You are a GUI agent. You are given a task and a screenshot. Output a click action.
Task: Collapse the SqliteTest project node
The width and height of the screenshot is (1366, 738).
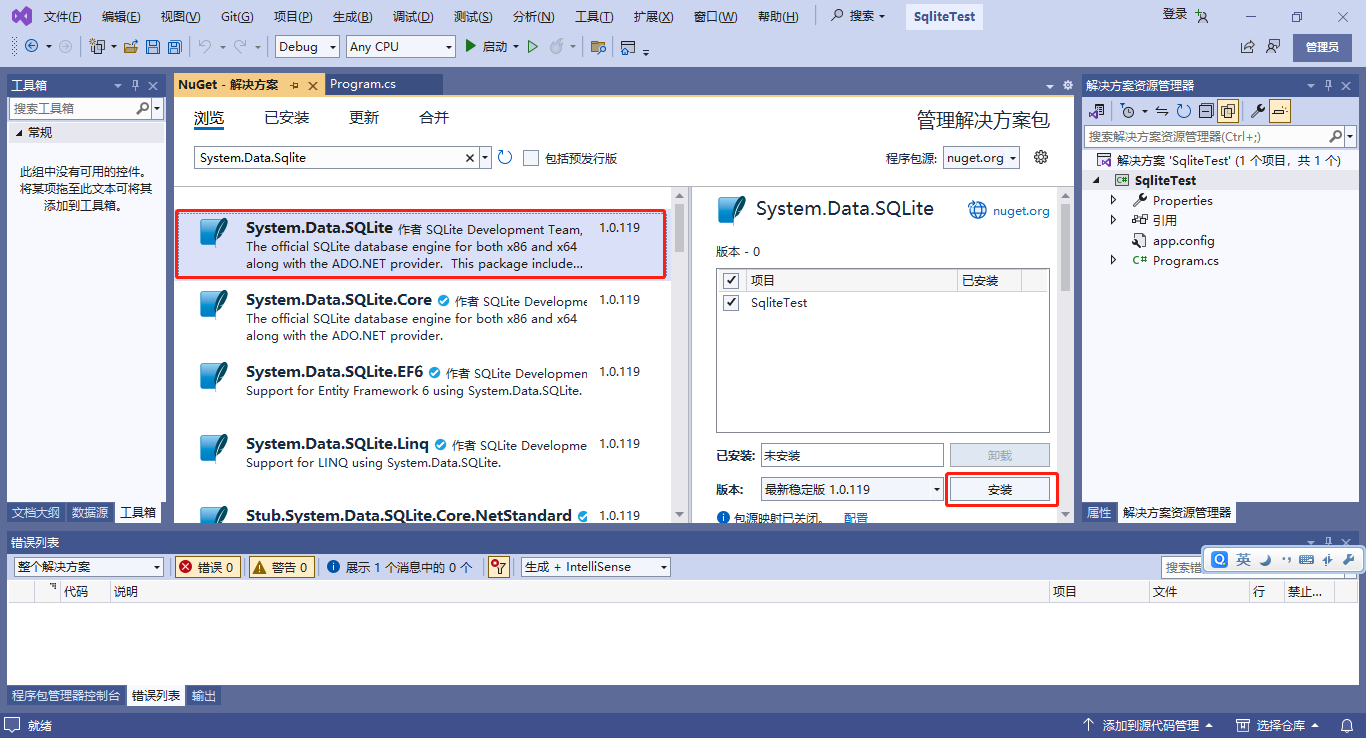coord(1096,180)
